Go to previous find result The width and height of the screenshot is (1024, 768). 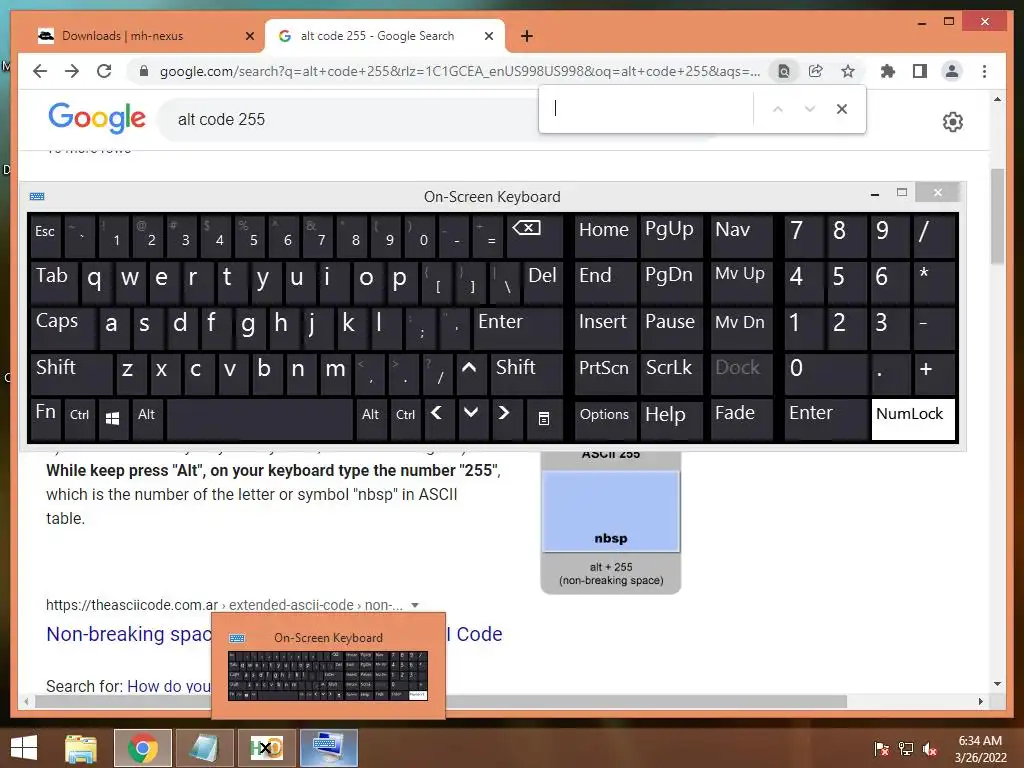(x=777, y=109)
